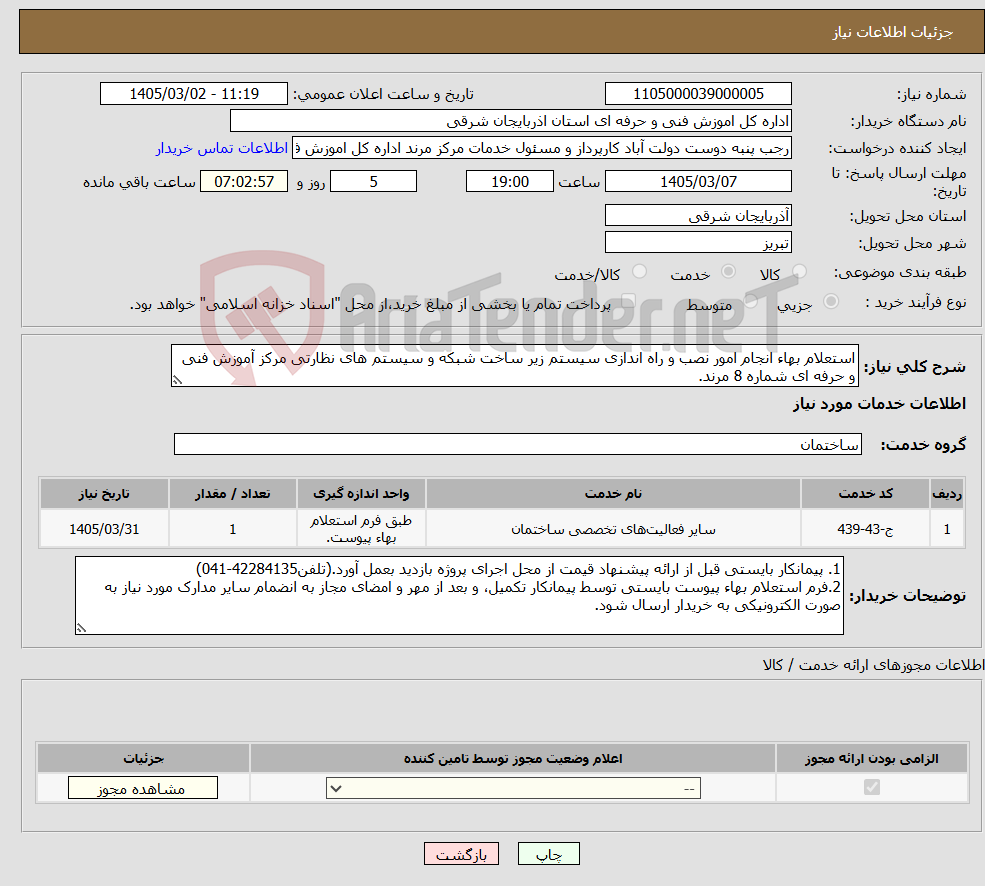Image resolution: width=985 pixels, height=886 pixels.
Task: Click the service name سایر فعالیت‌های تخصصی ساختمان
Action: coord(613,529)
